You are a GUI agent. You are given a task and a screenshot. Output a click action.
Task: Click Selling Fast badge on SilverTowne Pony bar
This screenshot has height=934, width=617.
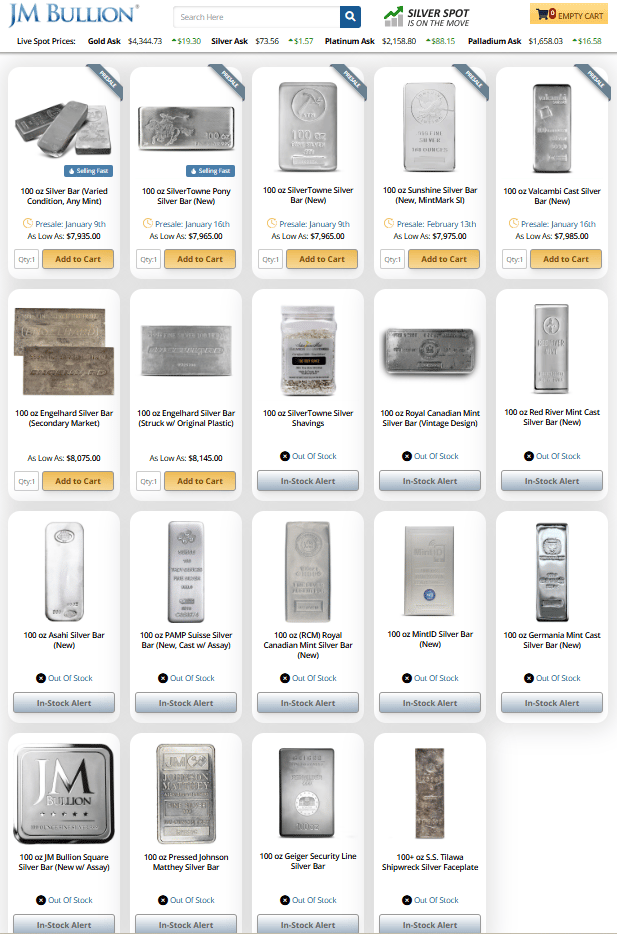tap(210, 171)
